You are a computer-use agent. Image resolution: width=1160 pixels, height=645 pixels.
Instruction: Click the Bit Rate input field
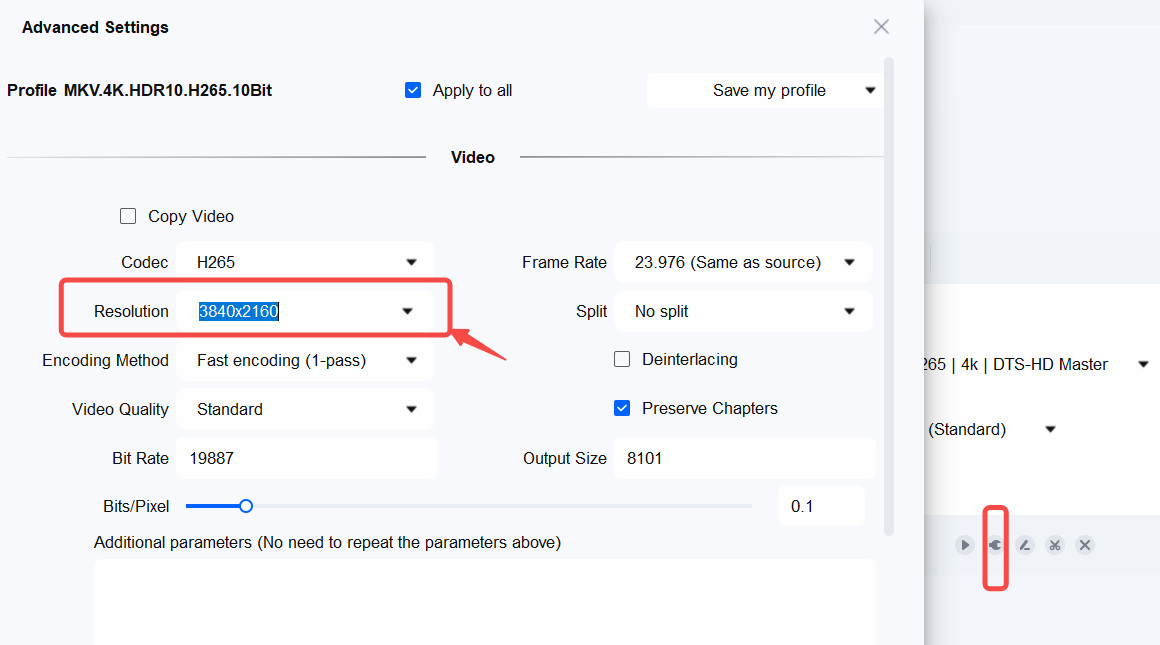(x=306, y=458)
